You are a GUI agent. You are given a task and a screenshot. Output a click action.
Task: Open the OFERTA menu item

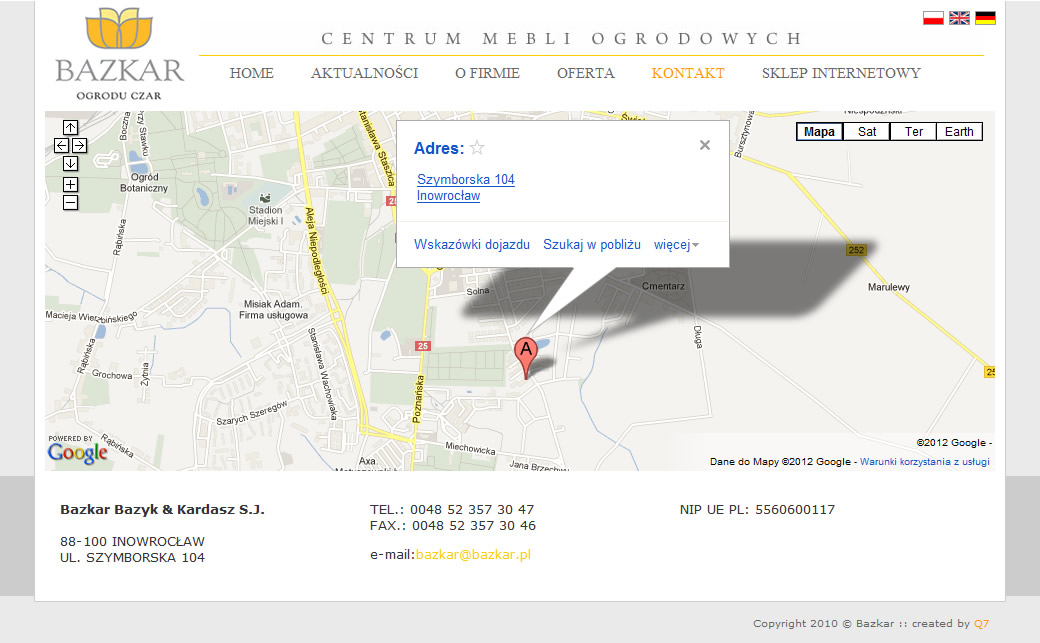[x=586, y=73]
